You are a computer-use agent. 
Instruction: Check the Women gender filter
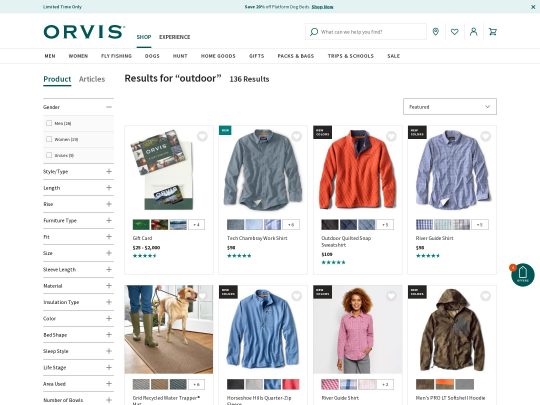point(49,139)
